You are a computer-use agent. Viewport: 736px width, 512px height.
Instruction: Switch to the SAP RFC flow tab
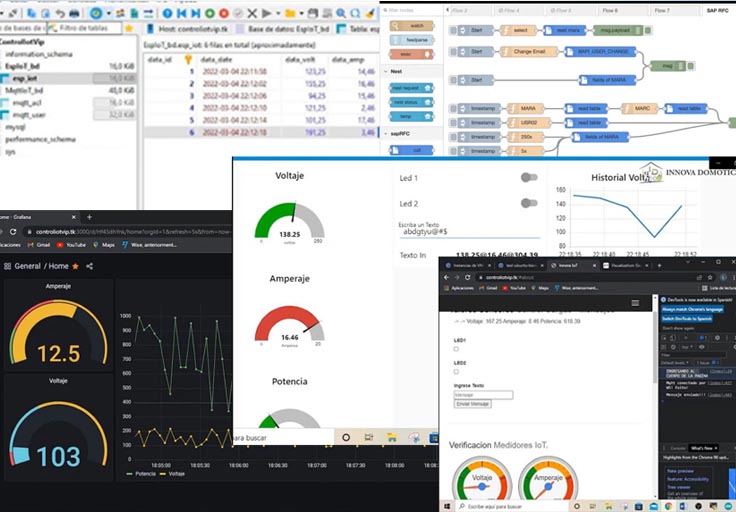click(718, 9)
